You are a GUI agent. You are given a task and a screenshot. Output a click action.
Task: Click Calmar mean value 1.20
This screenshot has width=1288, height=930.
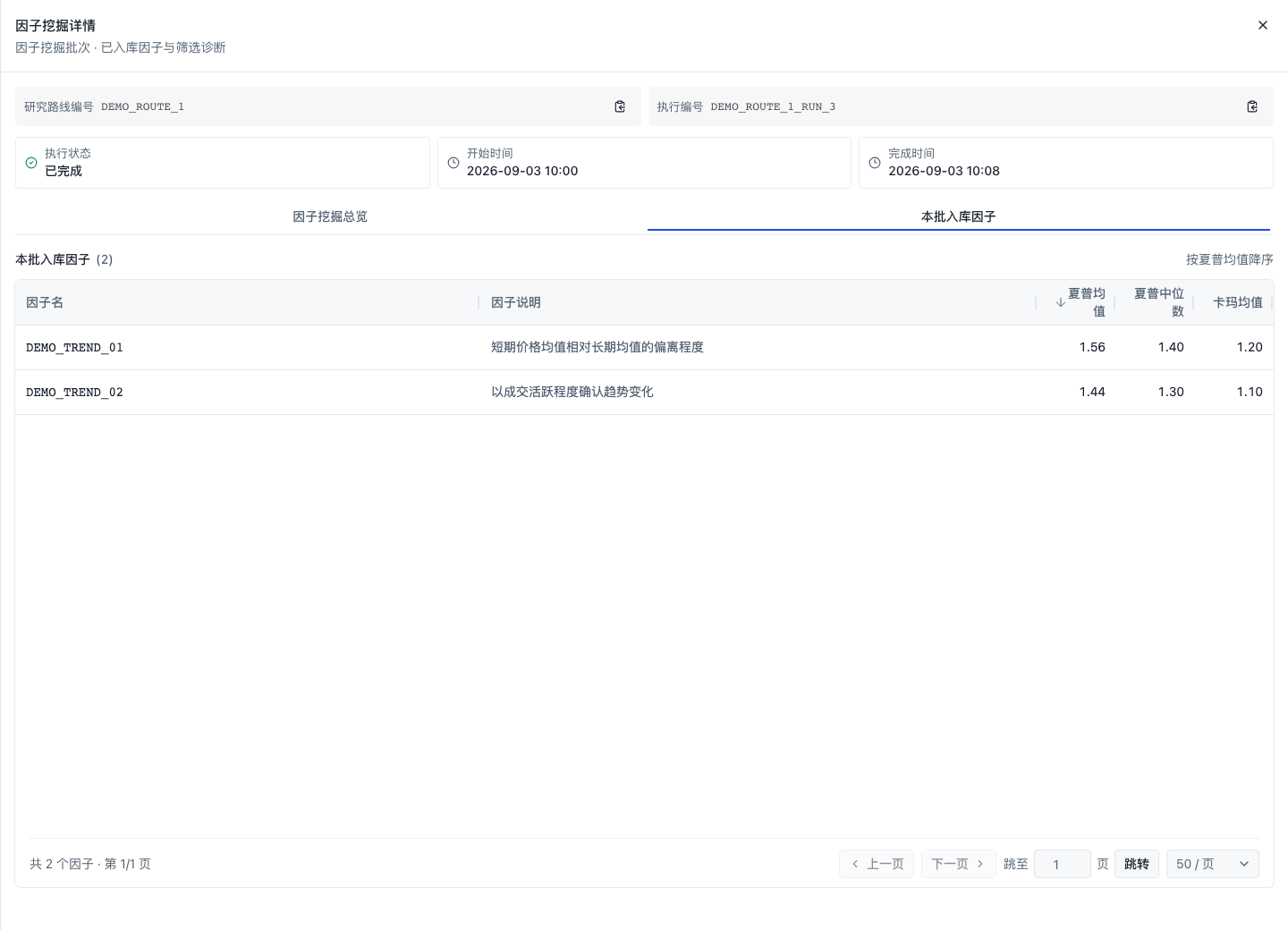1250,347
